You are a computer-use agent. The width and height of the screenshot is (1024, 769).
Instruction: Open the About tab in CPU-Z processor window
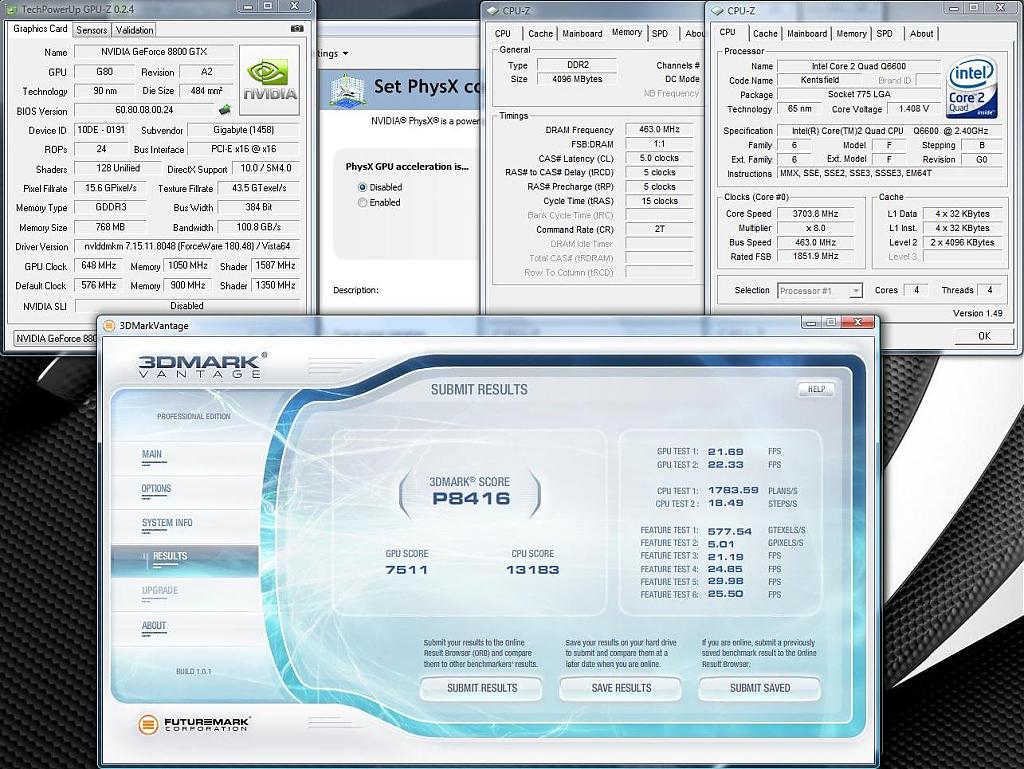921,34
